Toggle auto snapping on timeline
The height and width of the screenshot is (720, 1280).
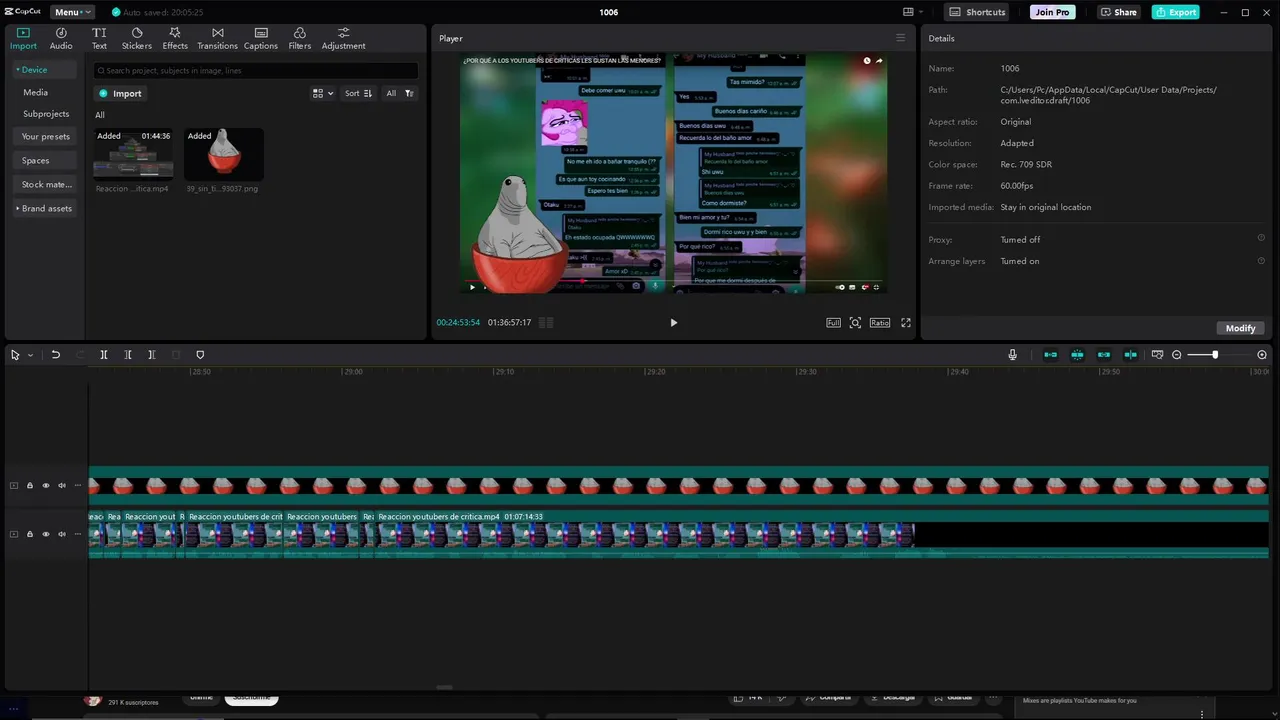pos(1077,355)
